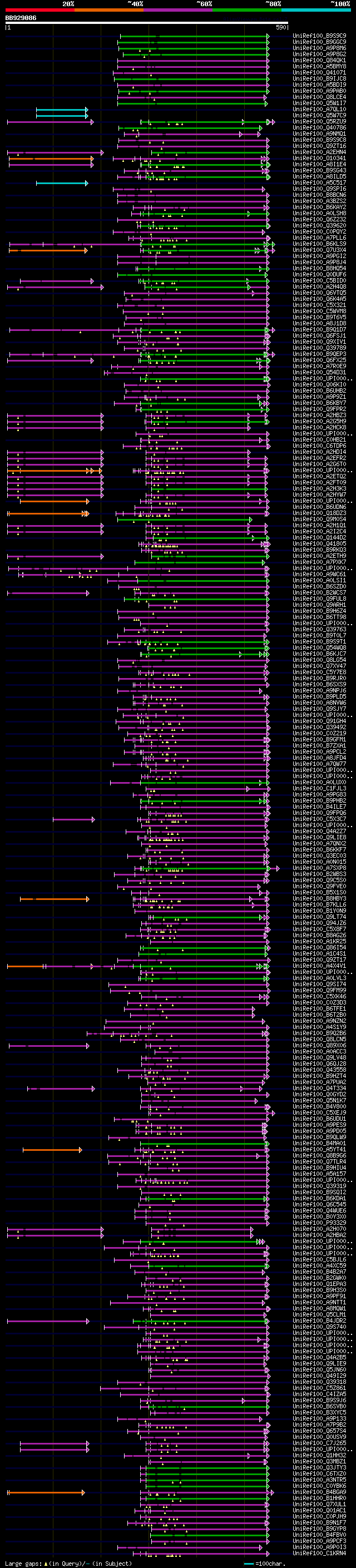This screenshot has width=356, height=1568.
Task: Select the UniRef100_B6KLS9 label
Action: (x=319, y=244)
